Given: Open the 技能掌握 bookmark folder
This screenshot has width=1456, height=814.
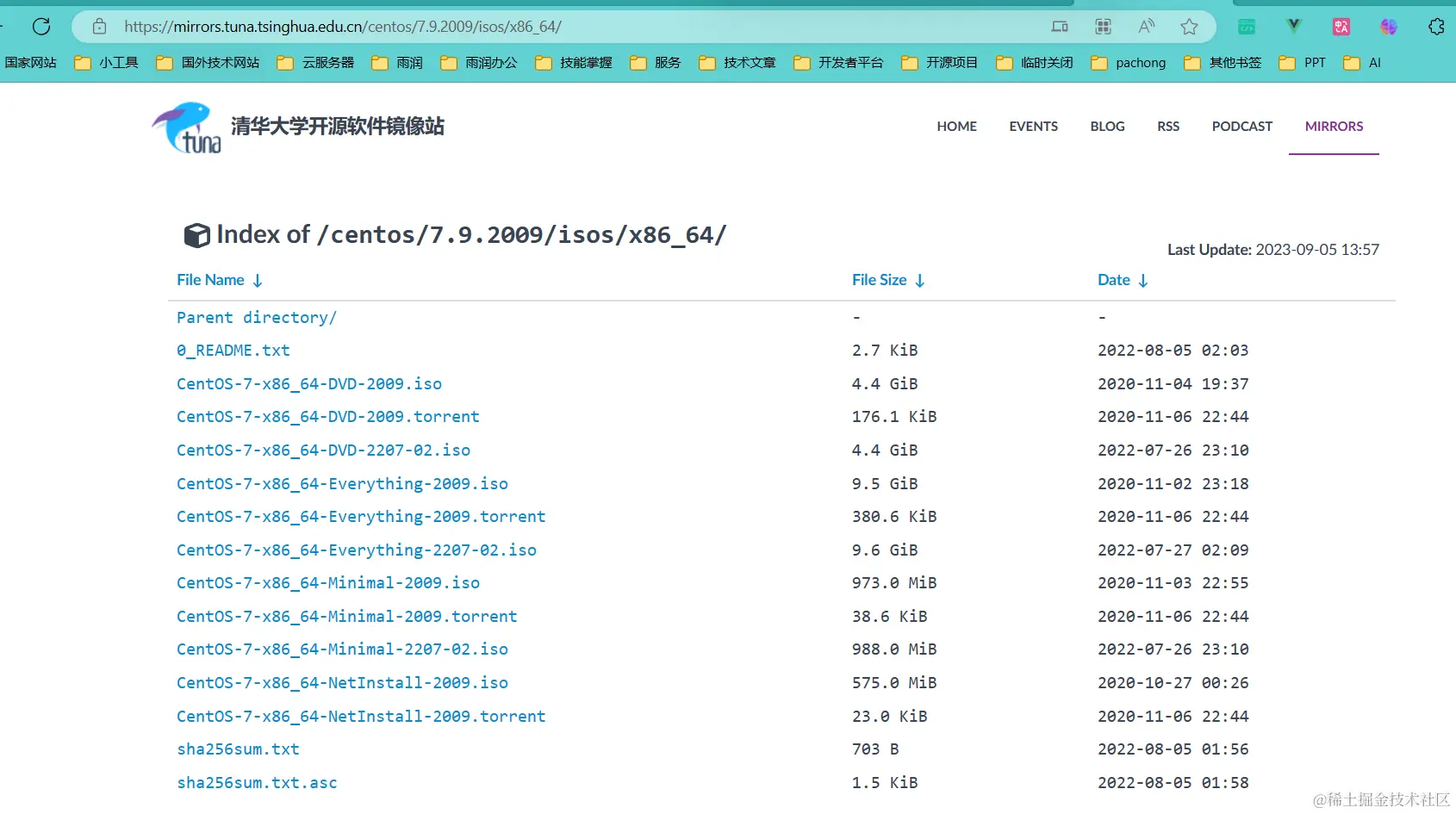Looking at the screenshot, I should (x=574, y=63).
